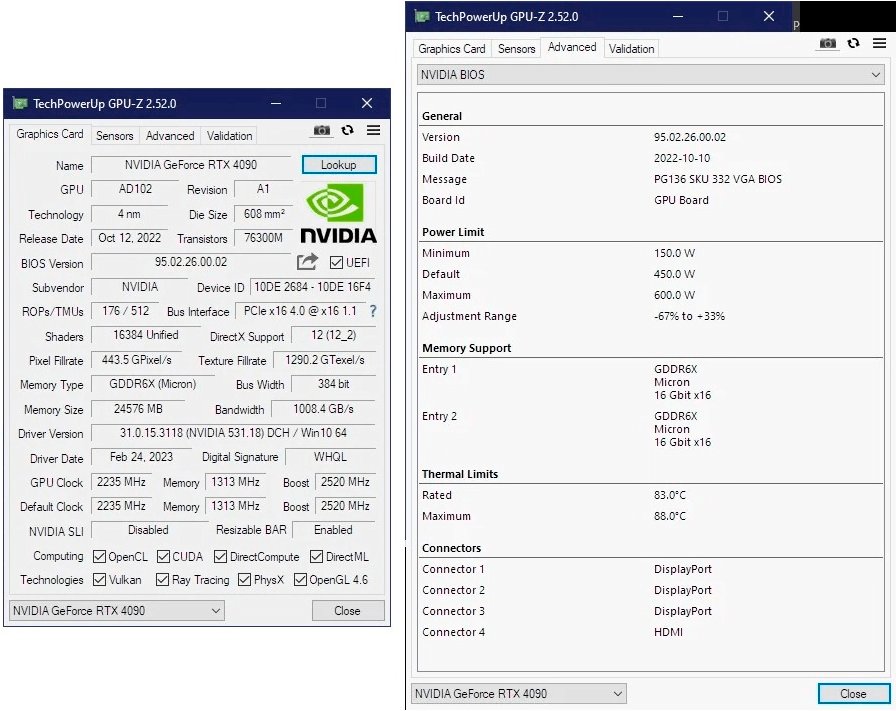
Task: Click the Lookup button
Action: tap(339, 165)
